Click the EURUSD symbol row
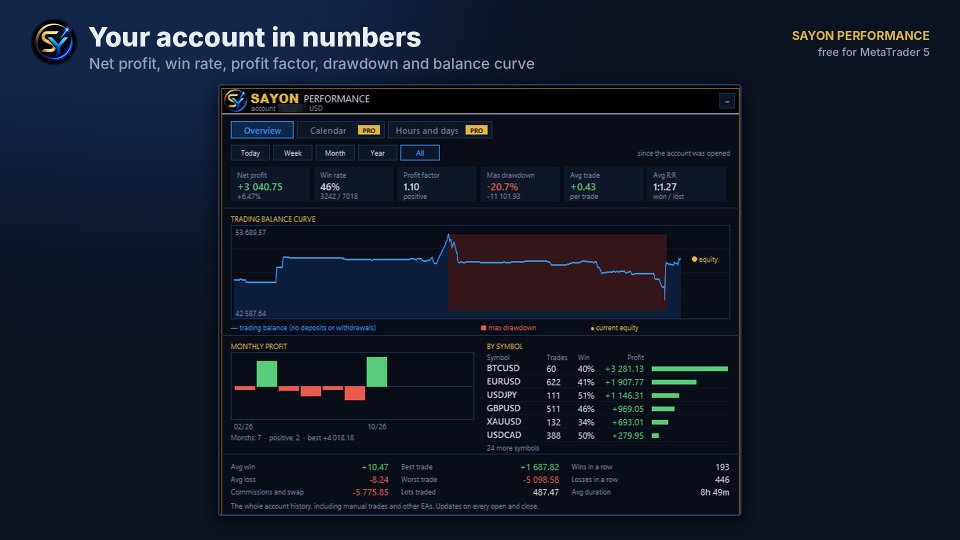 point(607,382)
